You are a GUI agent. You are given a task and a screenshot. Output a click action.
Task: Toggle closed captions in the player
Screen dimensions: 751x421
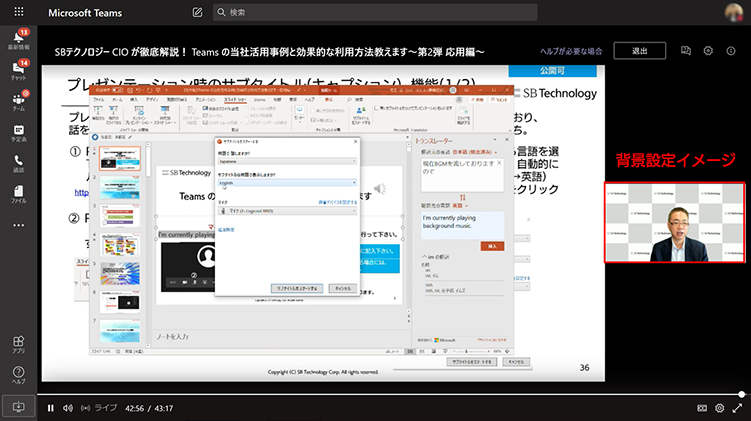click(x=702, y=408)
